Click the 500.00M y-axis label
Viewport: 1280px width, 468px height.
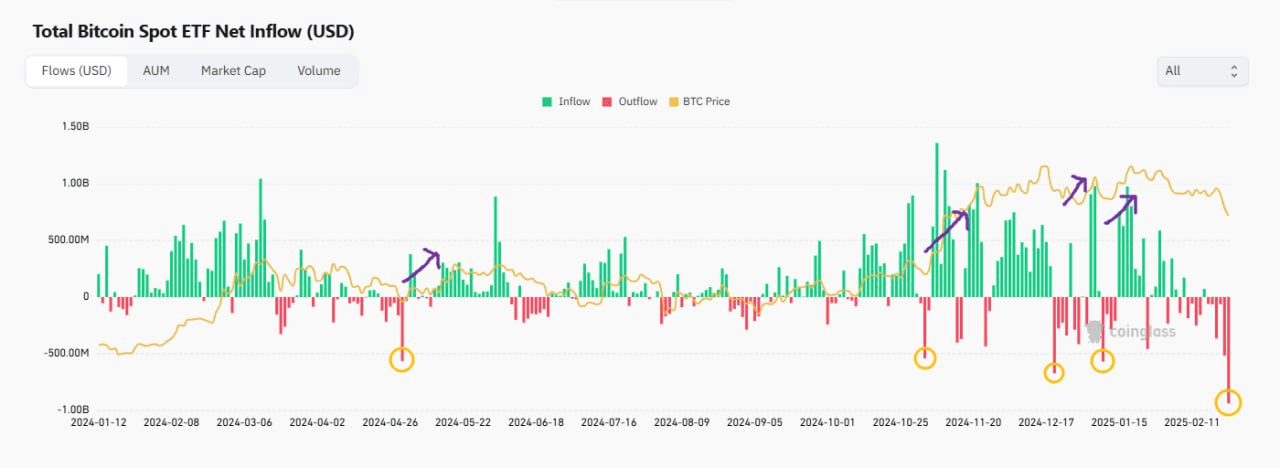pyautogui.click(x=68, y=240)
